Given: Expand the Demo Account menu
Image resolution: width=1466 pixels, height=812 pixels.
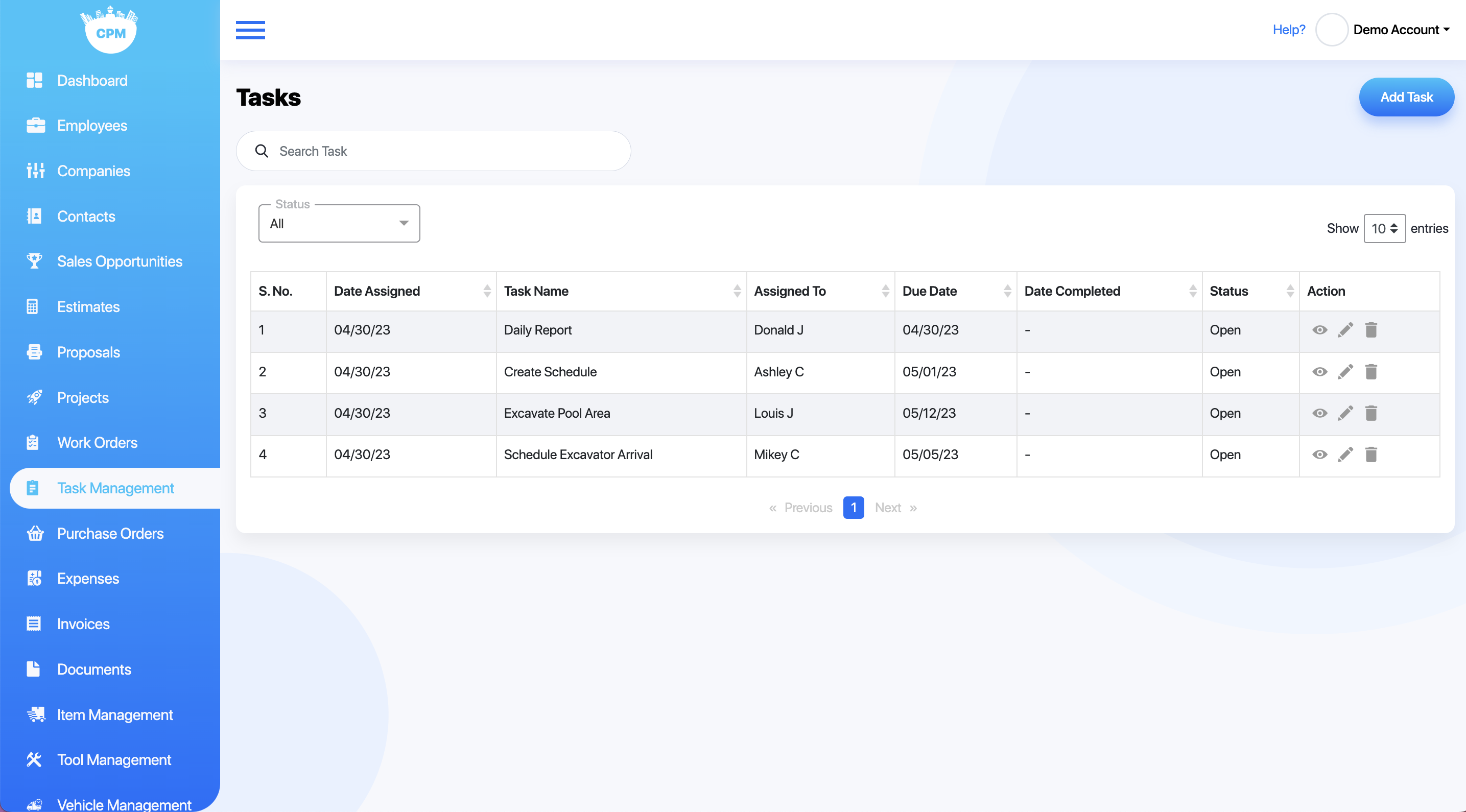Looking at the screenshot, I should [1401, 30].
